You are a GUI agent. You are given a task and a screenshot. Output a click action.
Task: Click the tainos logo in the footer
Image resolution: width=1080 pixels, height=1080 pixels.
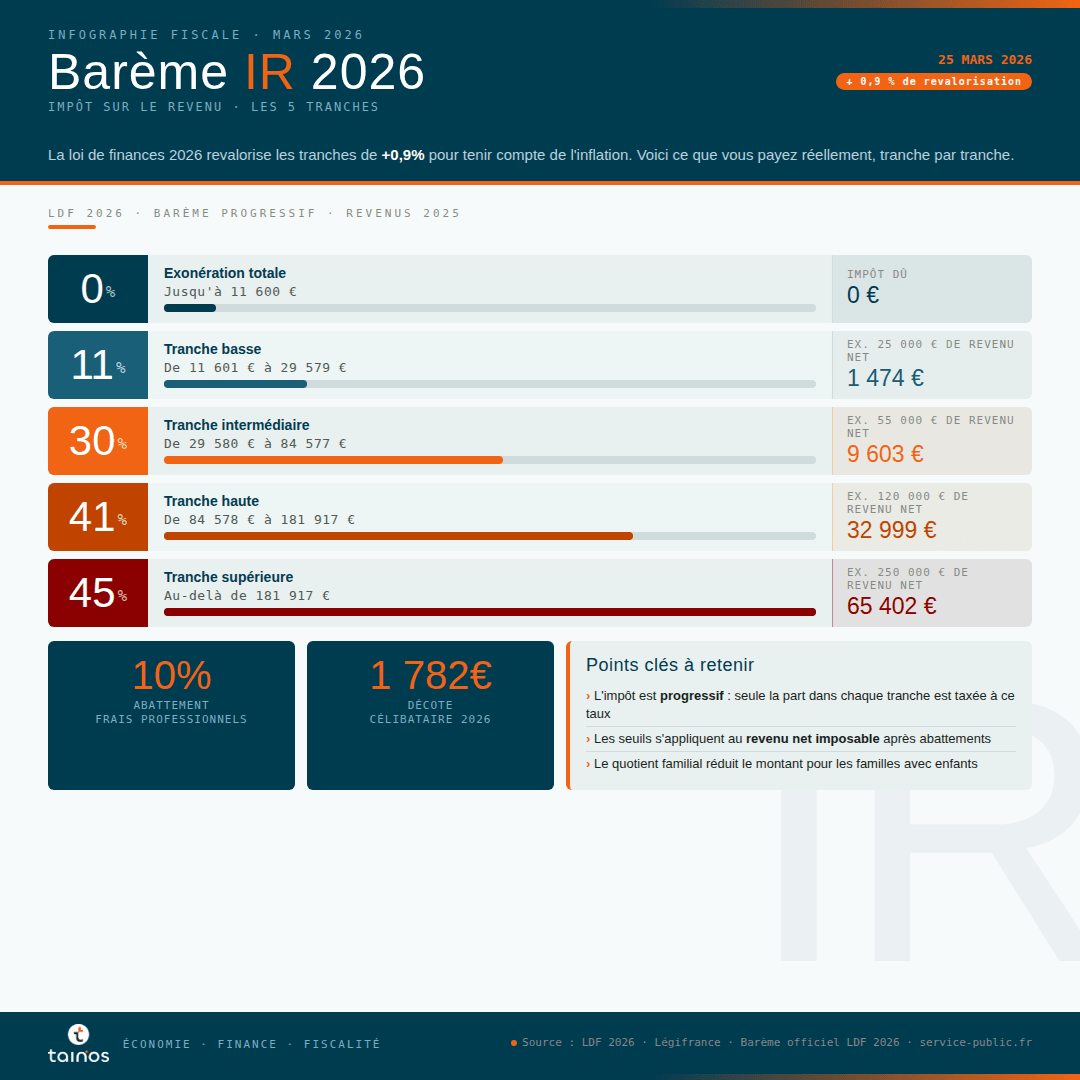tap(79, 1043)
